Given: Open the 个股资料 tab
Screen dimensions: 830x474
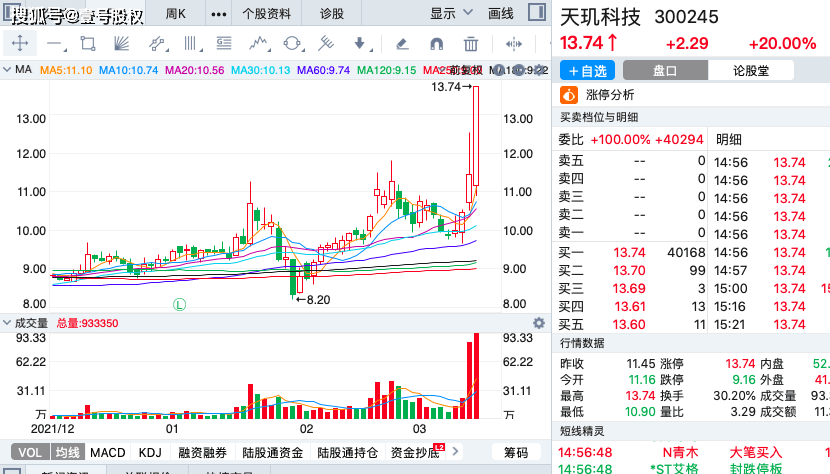Looking at the screenshot, I should click(267, 14).
